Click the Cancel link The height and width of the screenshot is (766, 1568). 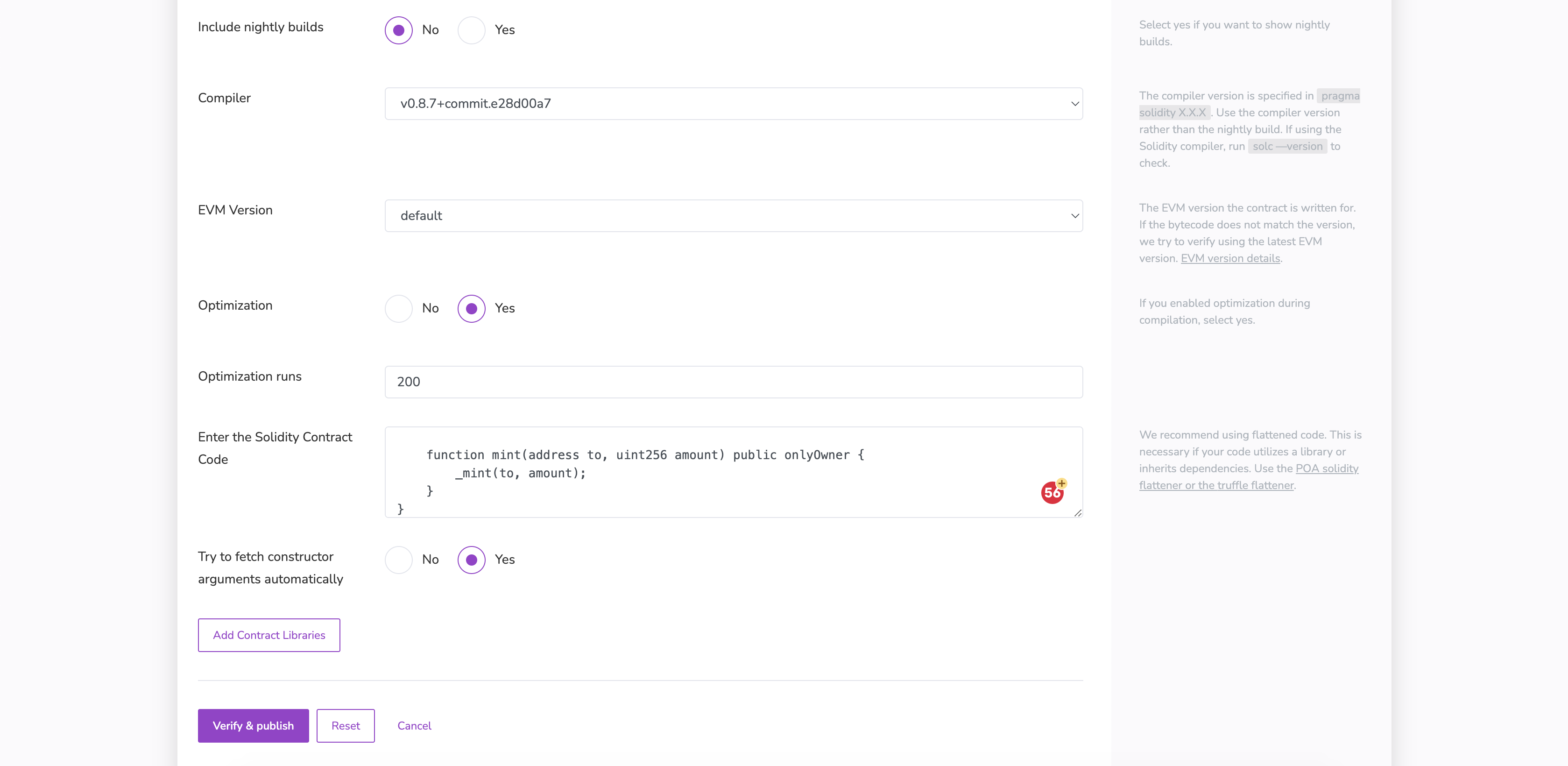click(414, 725)
